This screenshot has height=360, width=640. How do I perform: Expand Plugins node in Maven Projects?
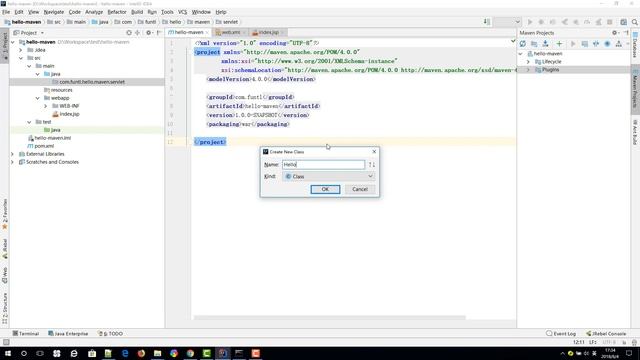528,70
